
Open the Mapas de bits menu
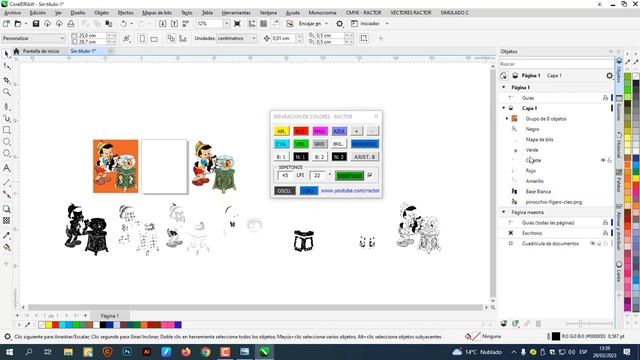coord(157,13)
